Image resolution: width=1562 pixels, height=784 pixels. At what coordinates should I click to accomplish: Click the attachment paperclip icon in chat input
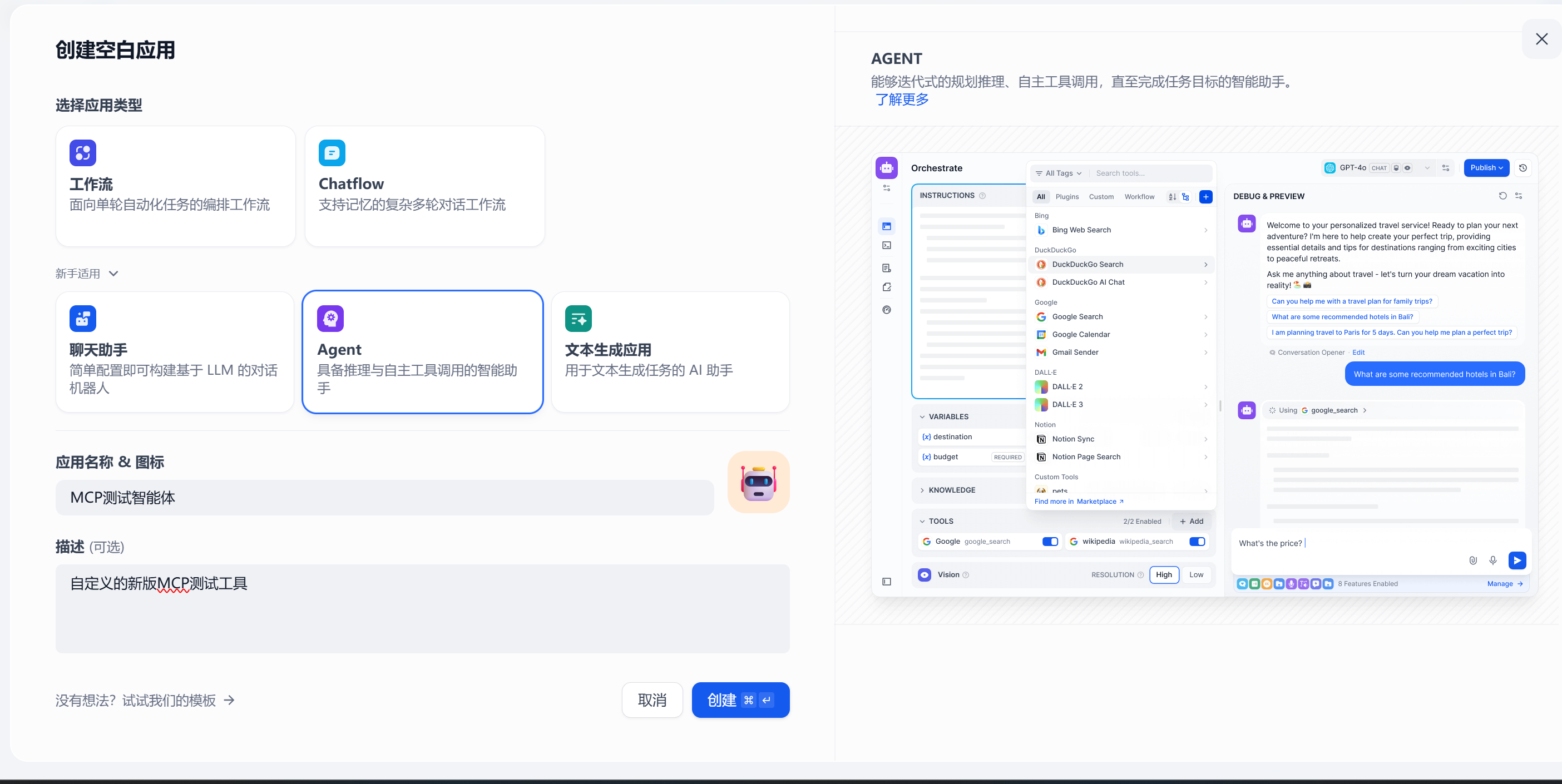click(x=1473, y=560)
